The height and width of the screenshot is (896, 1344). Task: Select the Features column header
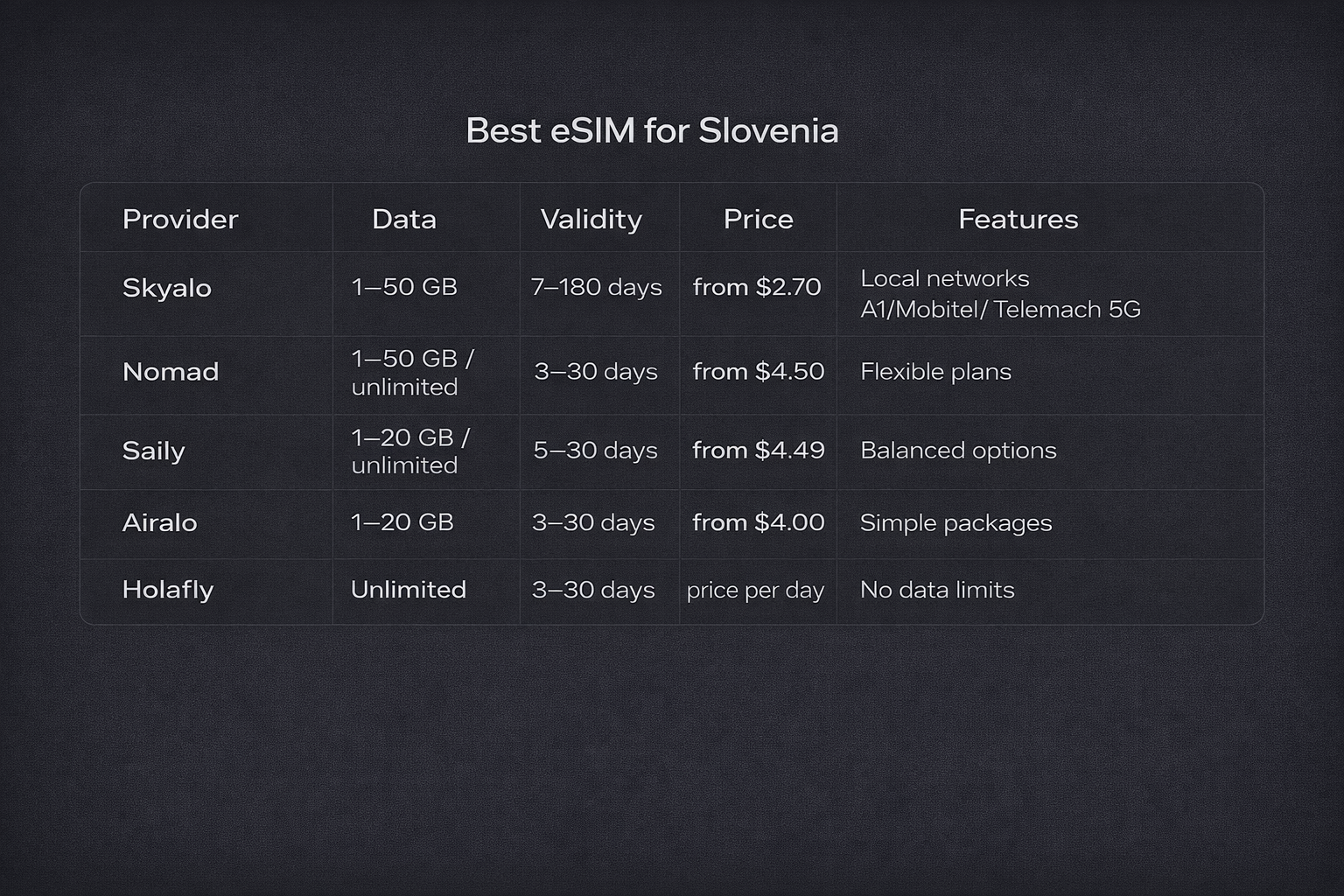(x=1018, y=219)
